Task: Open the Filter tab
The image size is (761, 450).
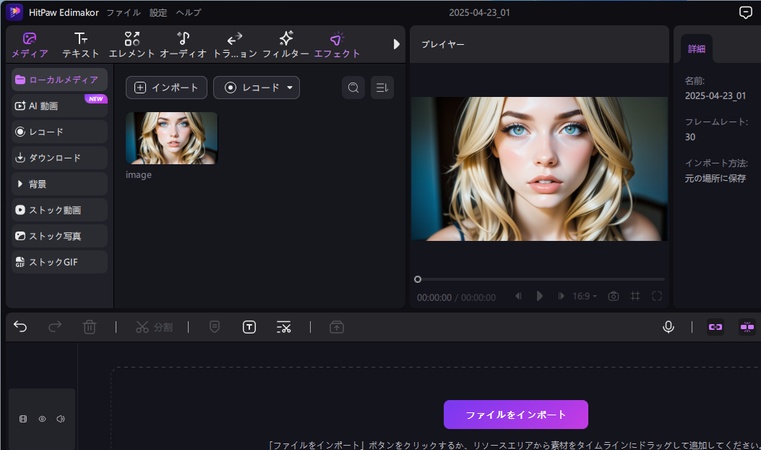Action: [286, 45]
